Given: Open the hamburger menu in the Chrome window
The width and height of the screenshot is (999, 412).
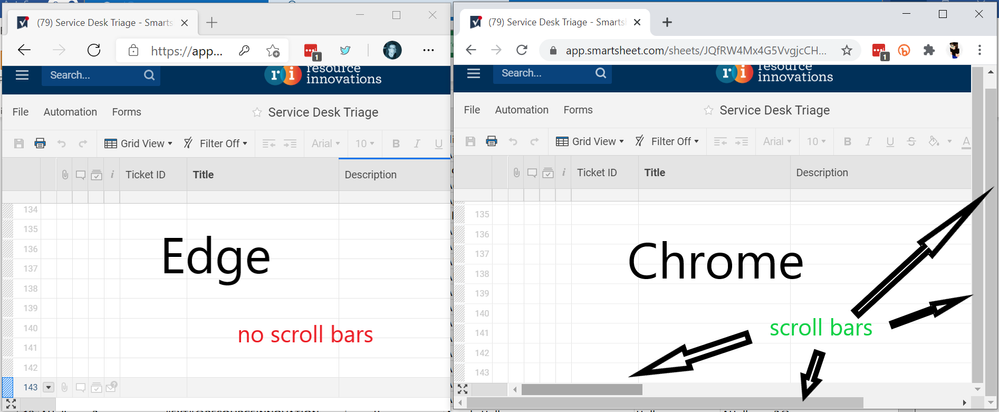Looking at the screenshot, I should [x=473, y=73].
